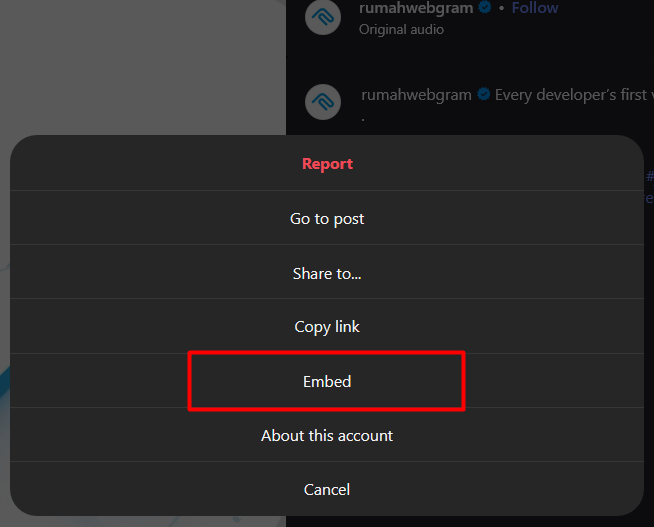
Task: Click the verified badge before the Follow link
Action: pyautogui.click(x=486, y=8)
